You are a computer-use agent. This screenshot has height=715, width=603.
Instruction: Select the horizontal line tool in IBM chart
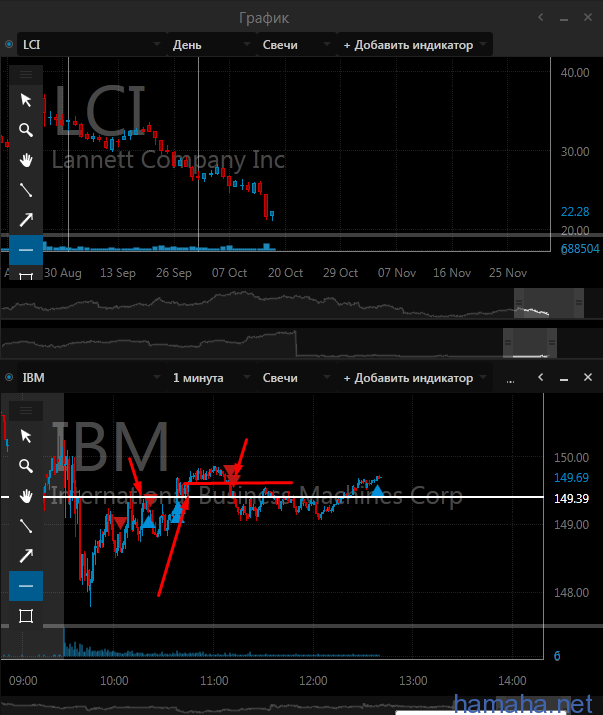(26, 586)
